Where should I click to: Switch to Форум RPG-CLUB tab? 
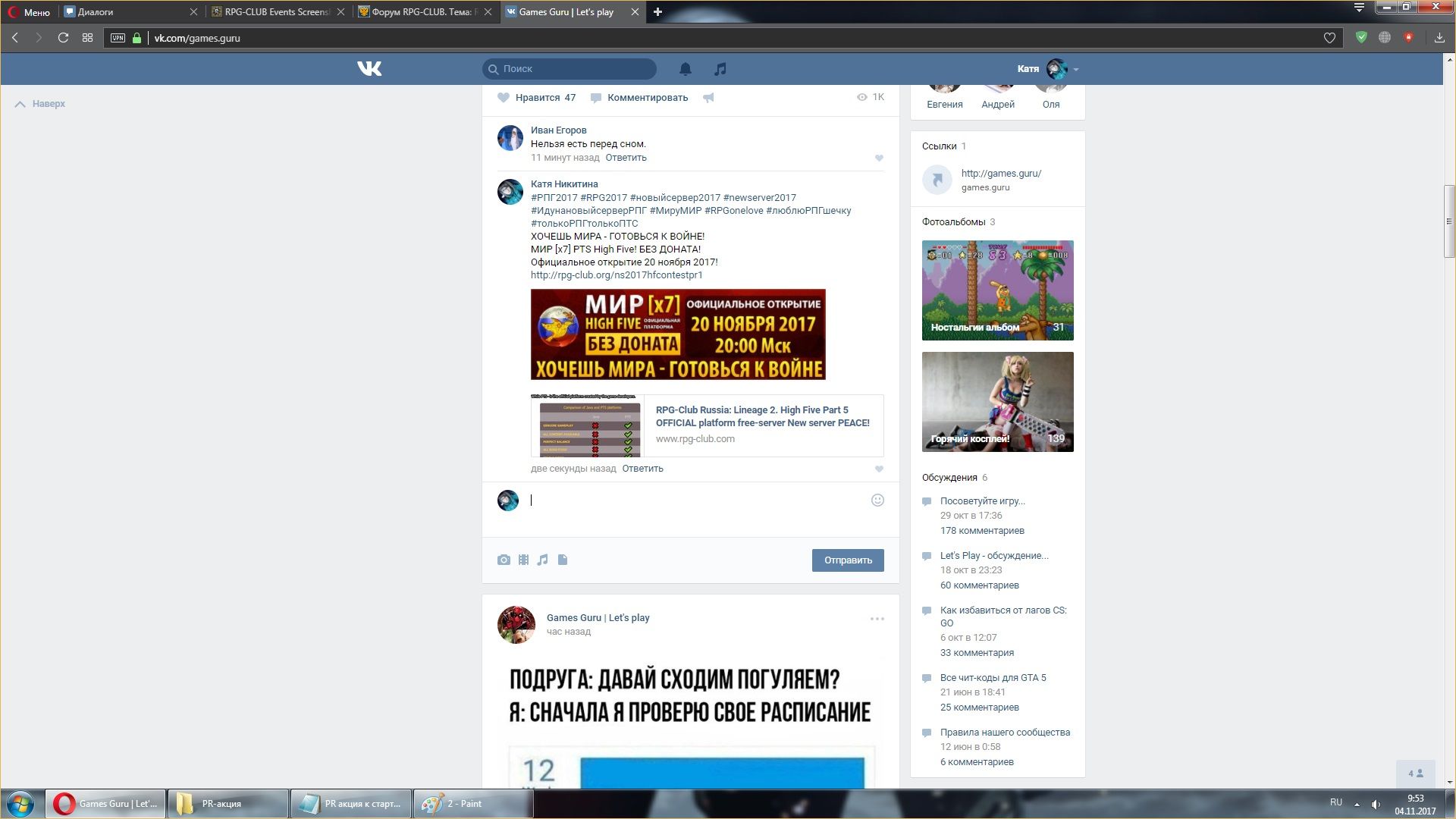(425, 12)
